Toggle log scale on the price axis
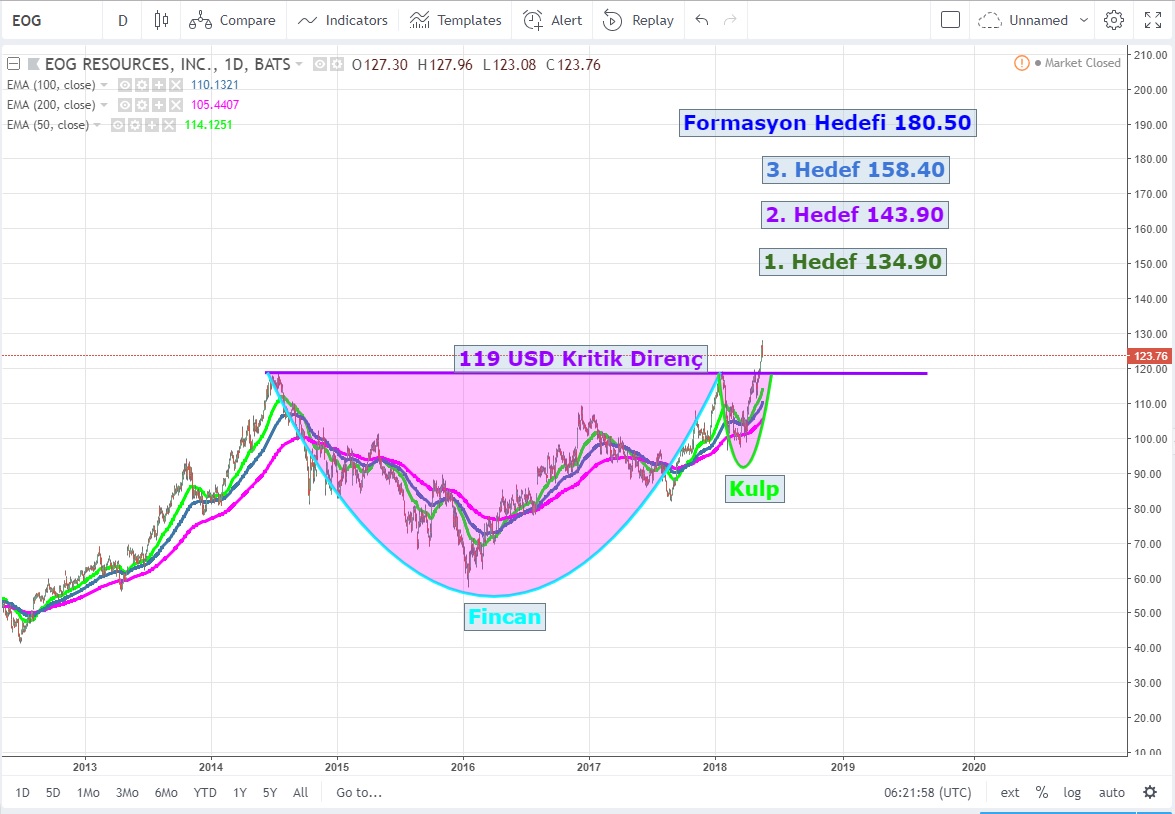This screenshot has width=1175, height=814. click(x=1072, y=792)
